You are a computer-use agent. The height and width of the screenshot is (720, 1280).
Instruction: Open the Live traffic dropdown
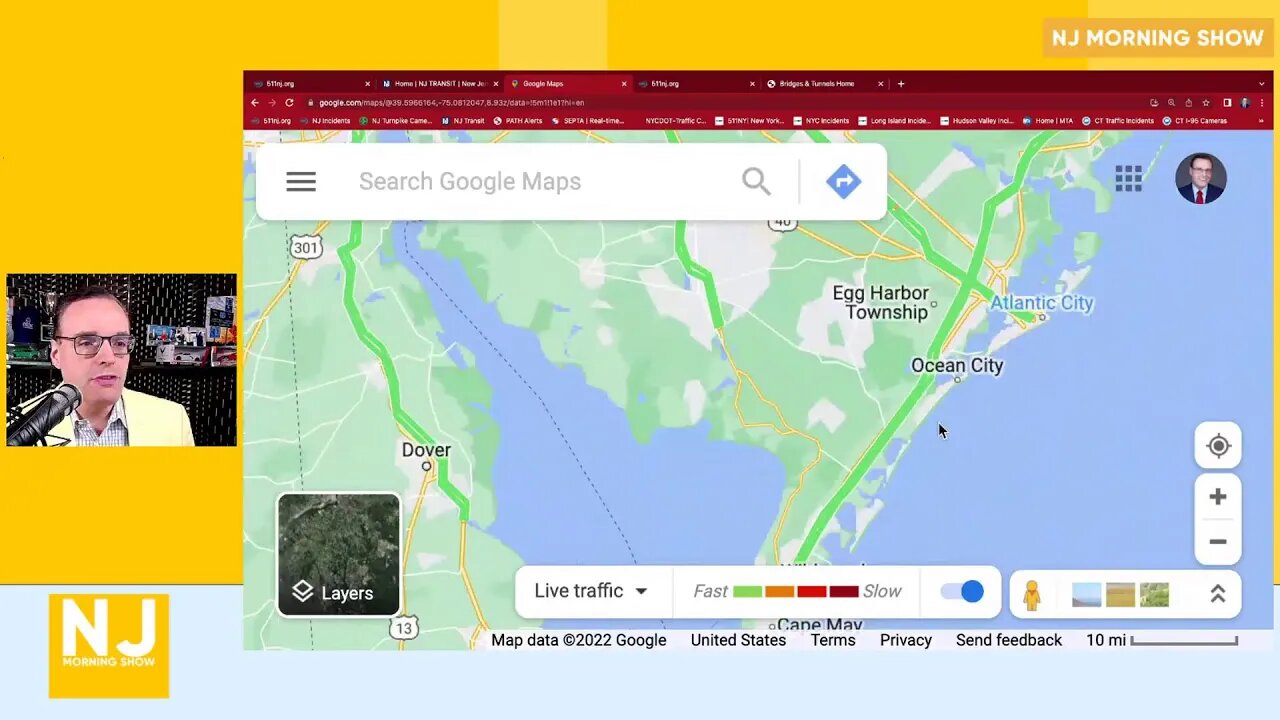[x=591, y=591]
